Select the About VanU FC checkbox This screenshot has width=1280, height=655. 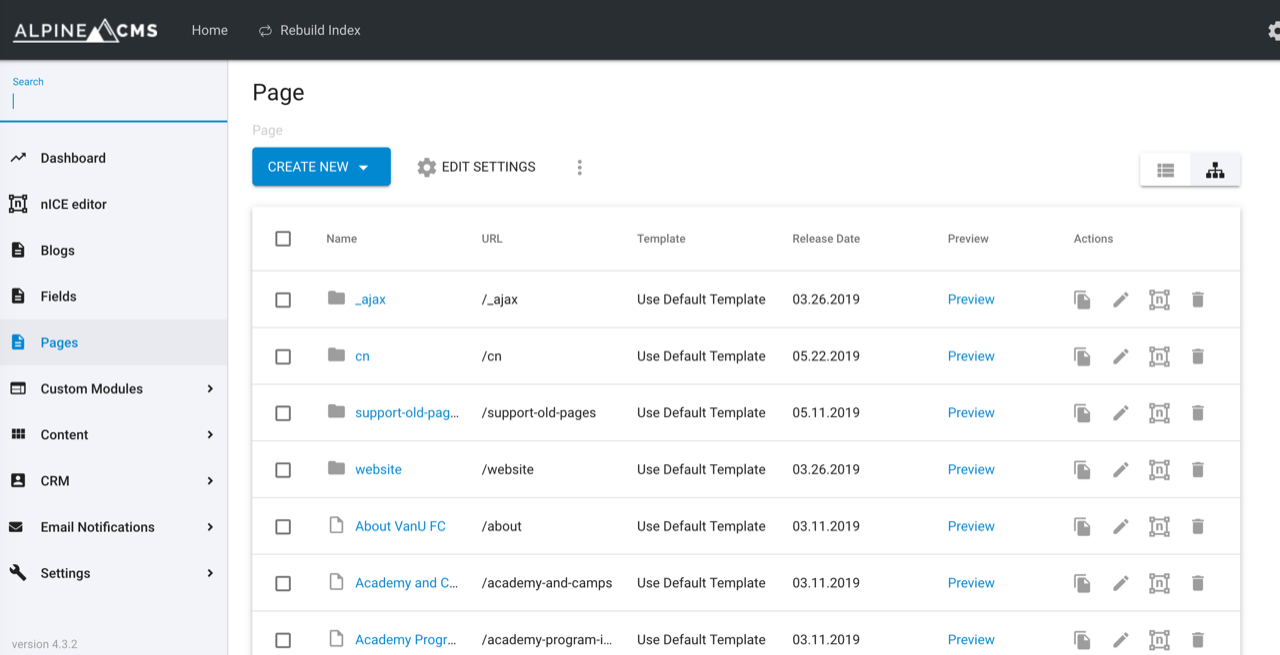(283, 526)
